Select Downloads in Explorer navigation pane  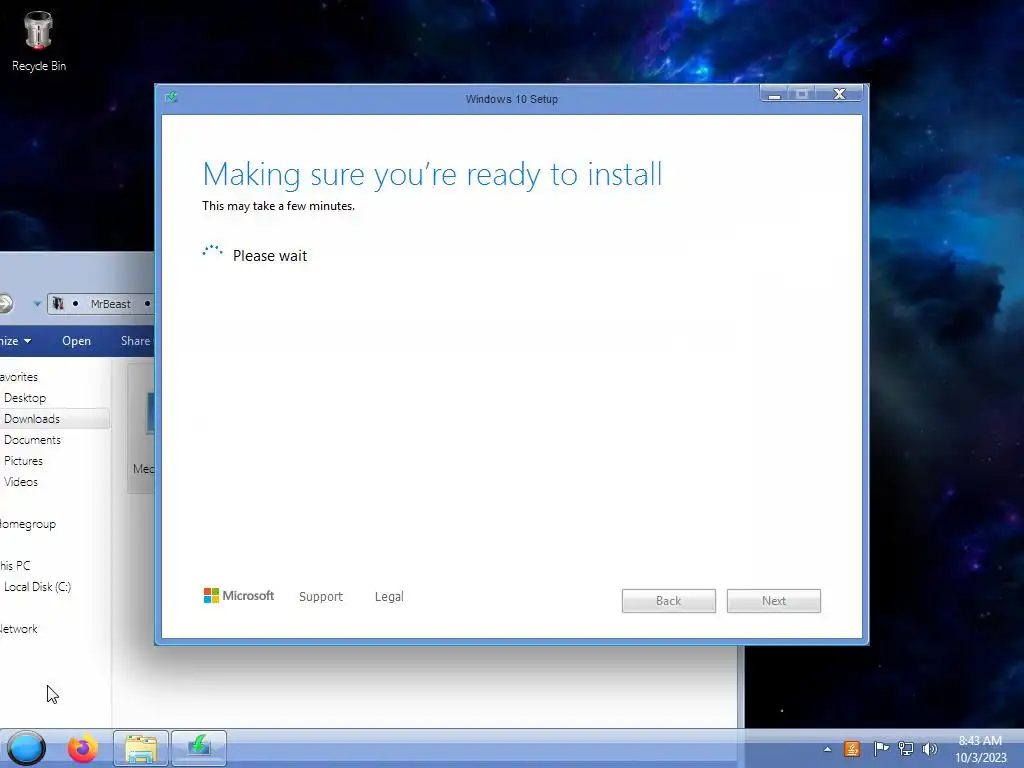pos(32,419)
